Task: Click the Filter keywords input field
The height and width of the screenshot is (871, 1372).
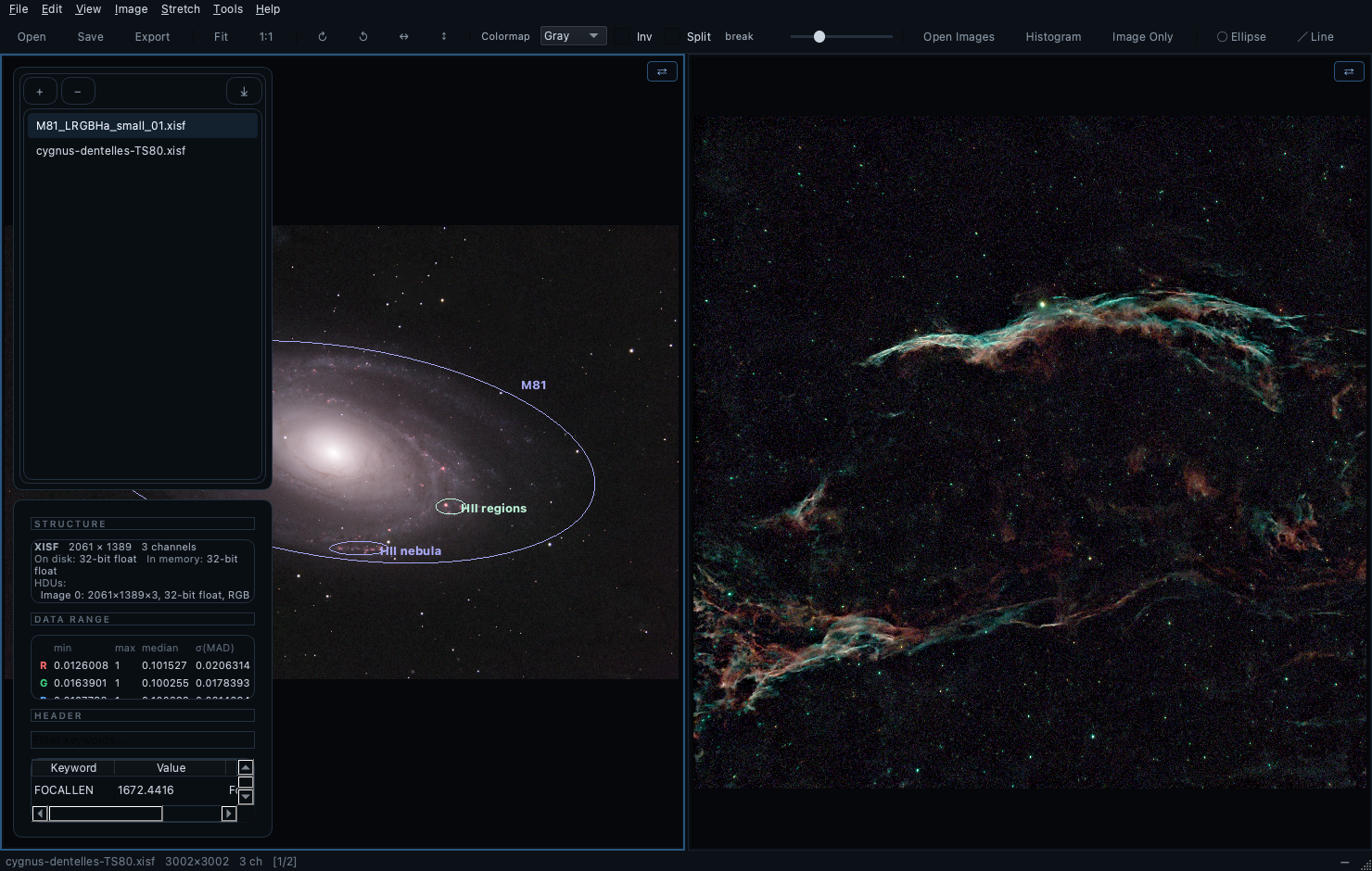Action: click(143, 739)
